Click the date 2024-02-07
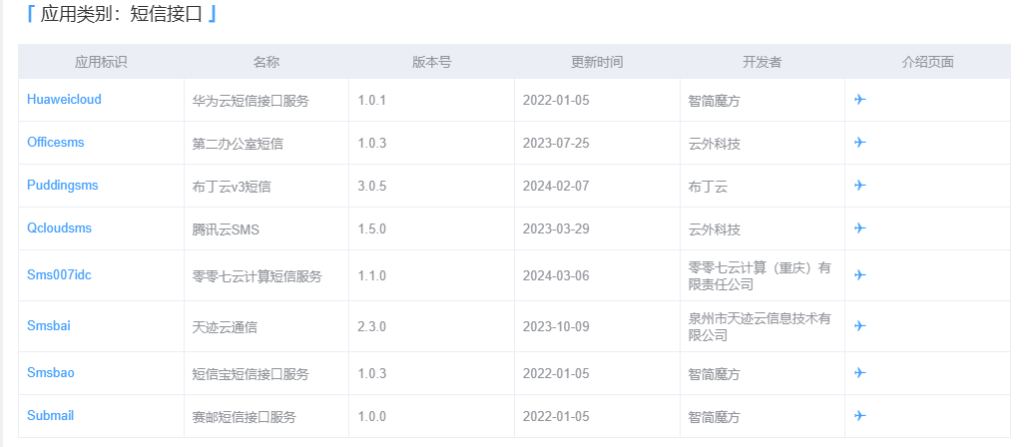1024x447 pixels. point(556,186)
